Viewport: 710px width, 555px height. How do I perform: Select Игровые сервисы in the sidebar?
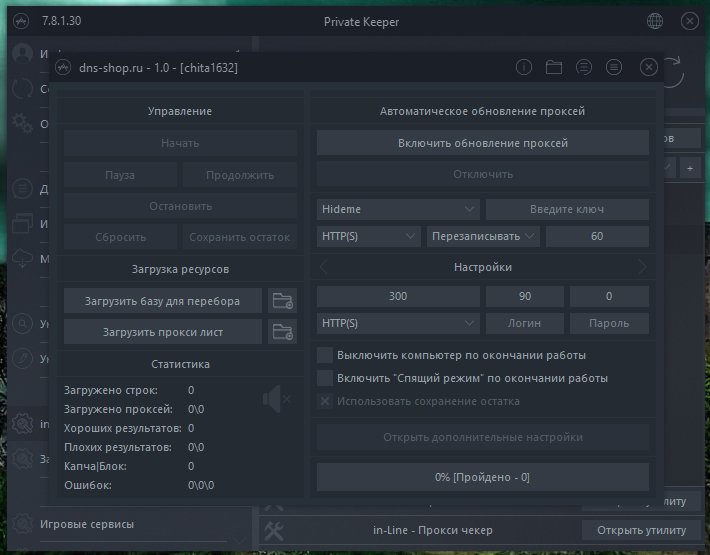coord(86,523)
